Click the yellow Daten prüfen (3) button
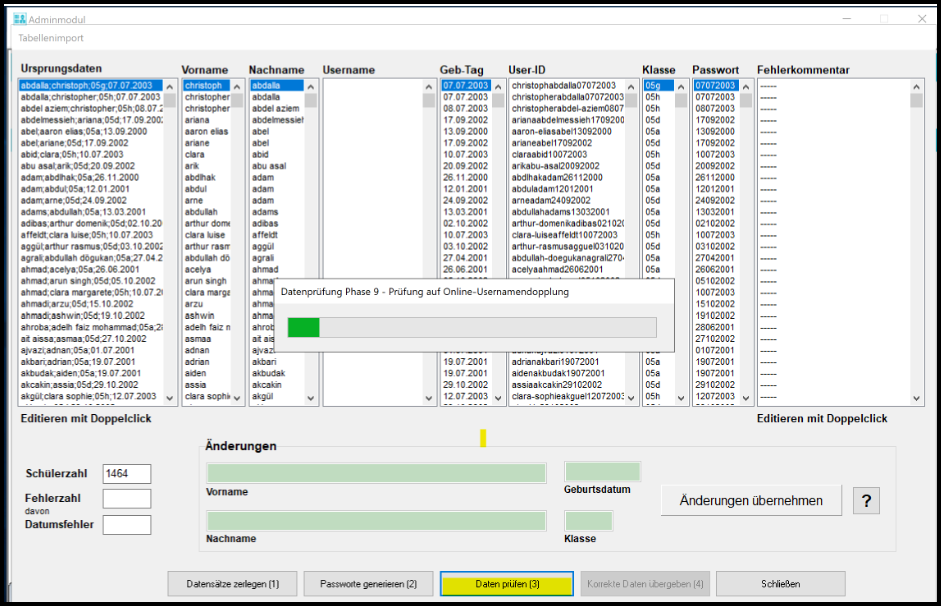Screen dimensions: 941x606 pyautogui.click(x=507, y=583)
